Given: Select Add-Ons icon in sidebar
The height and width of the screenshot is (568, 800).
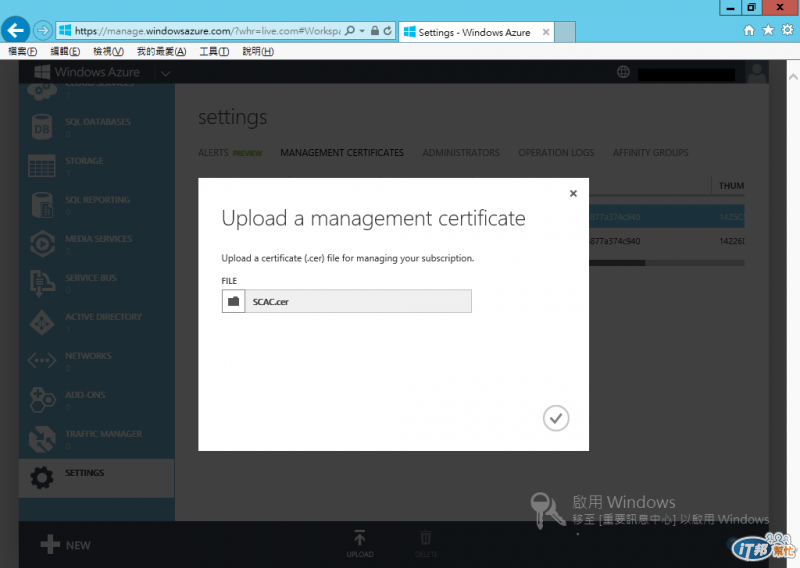Looking at the screenshot, I should click(x=42, y=400).
